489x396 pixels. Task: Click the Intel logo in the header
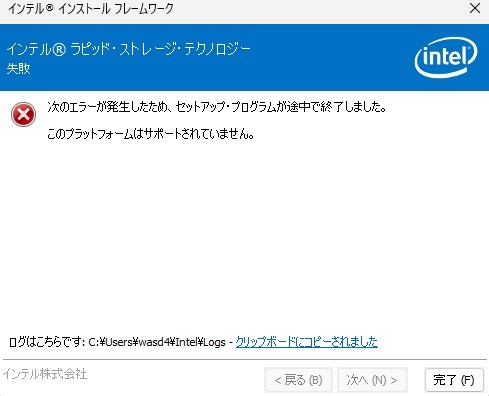click(446, 57)
